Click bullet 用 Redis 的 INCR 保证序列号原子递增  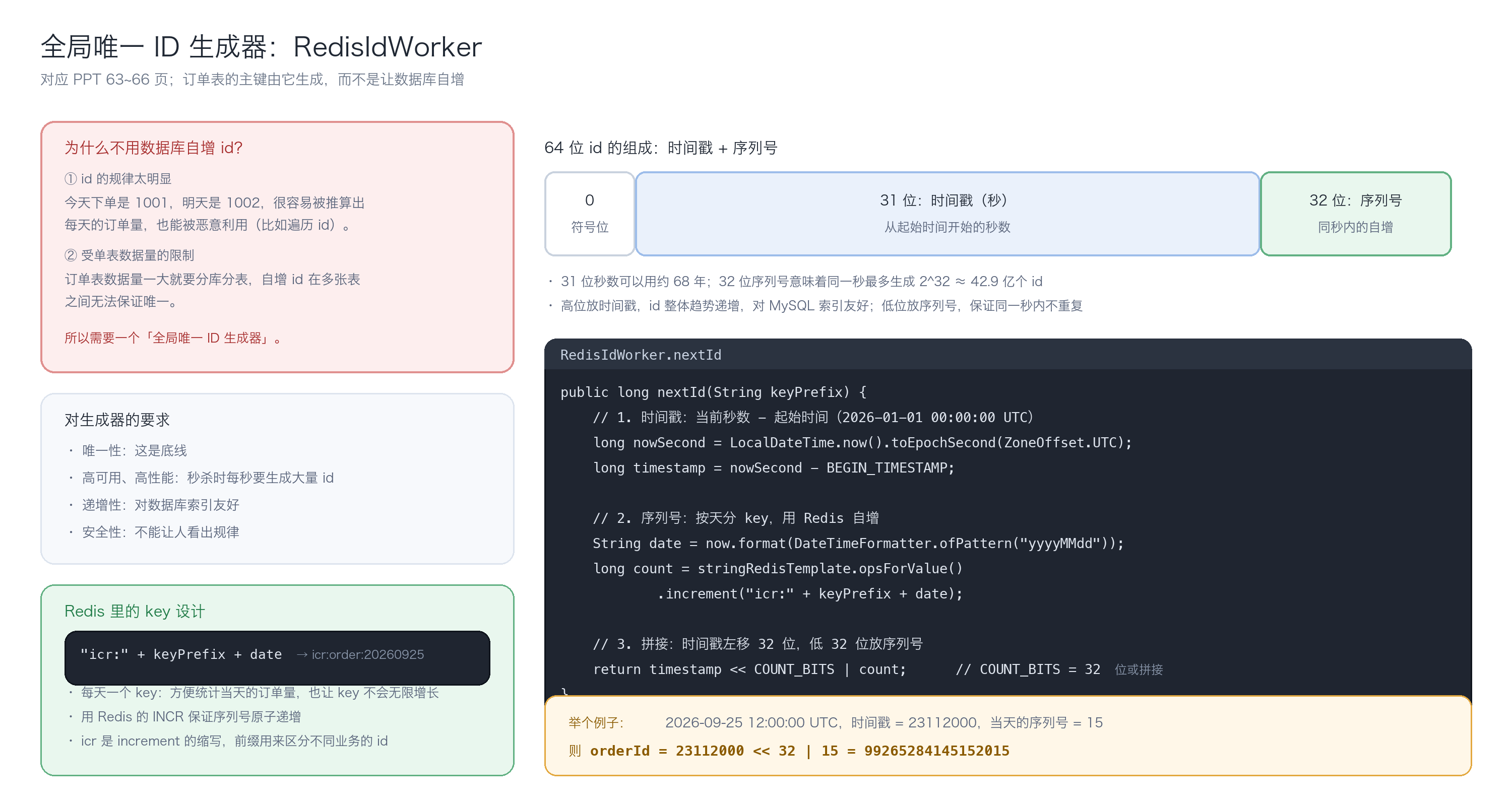[191, 716]
